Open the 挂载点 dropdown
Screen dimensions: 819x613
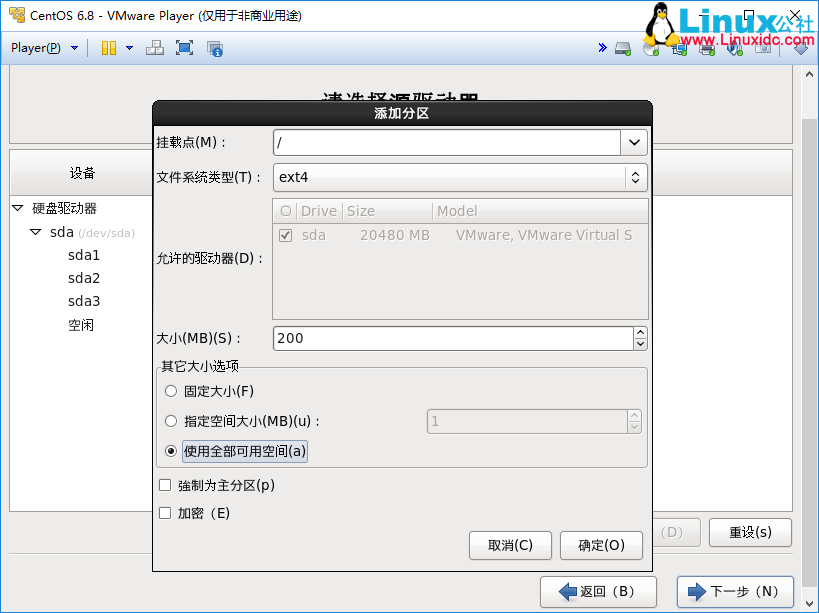point(634,141)
